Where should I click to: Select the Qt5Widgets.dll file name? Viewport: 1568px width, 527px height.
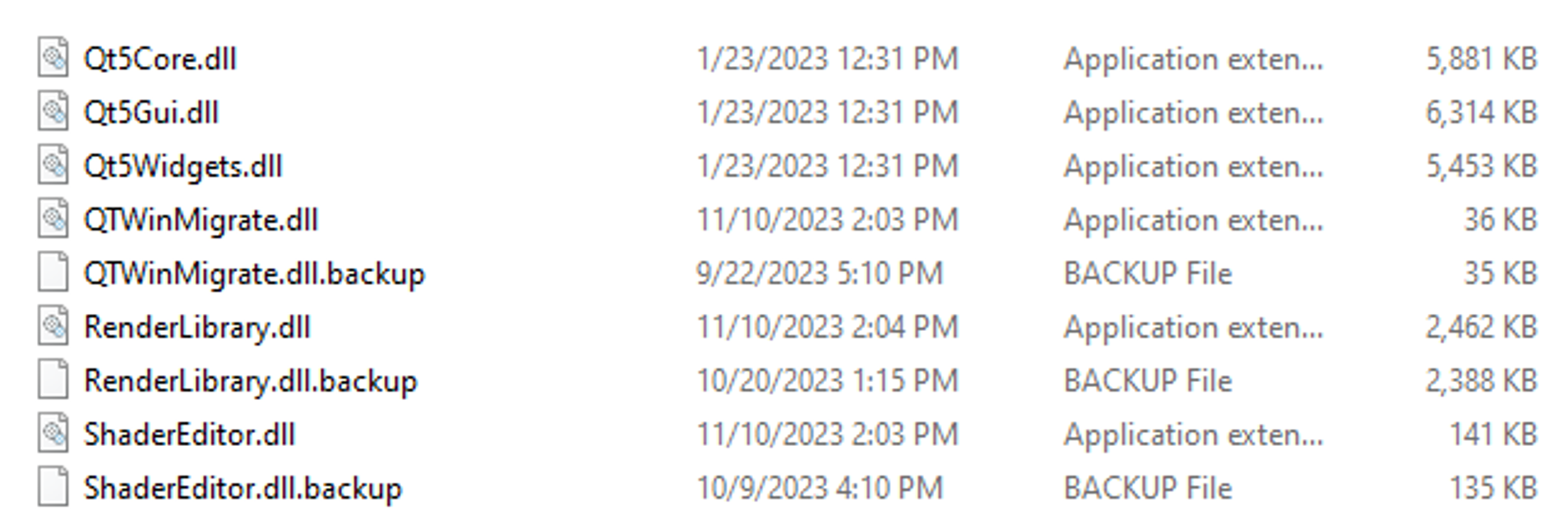click(183, 167)
